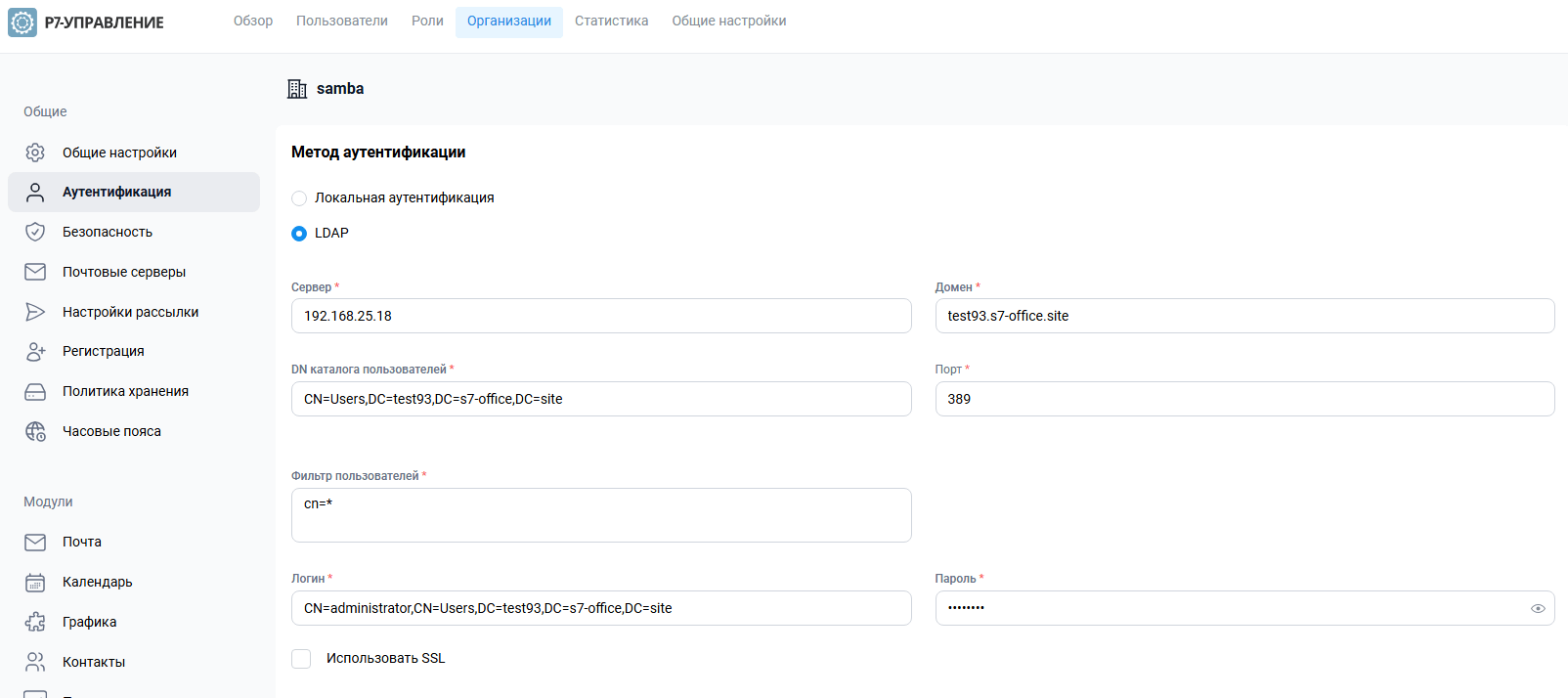
Task: Show password with the eye icon
Action: (x=1538, y=608)
